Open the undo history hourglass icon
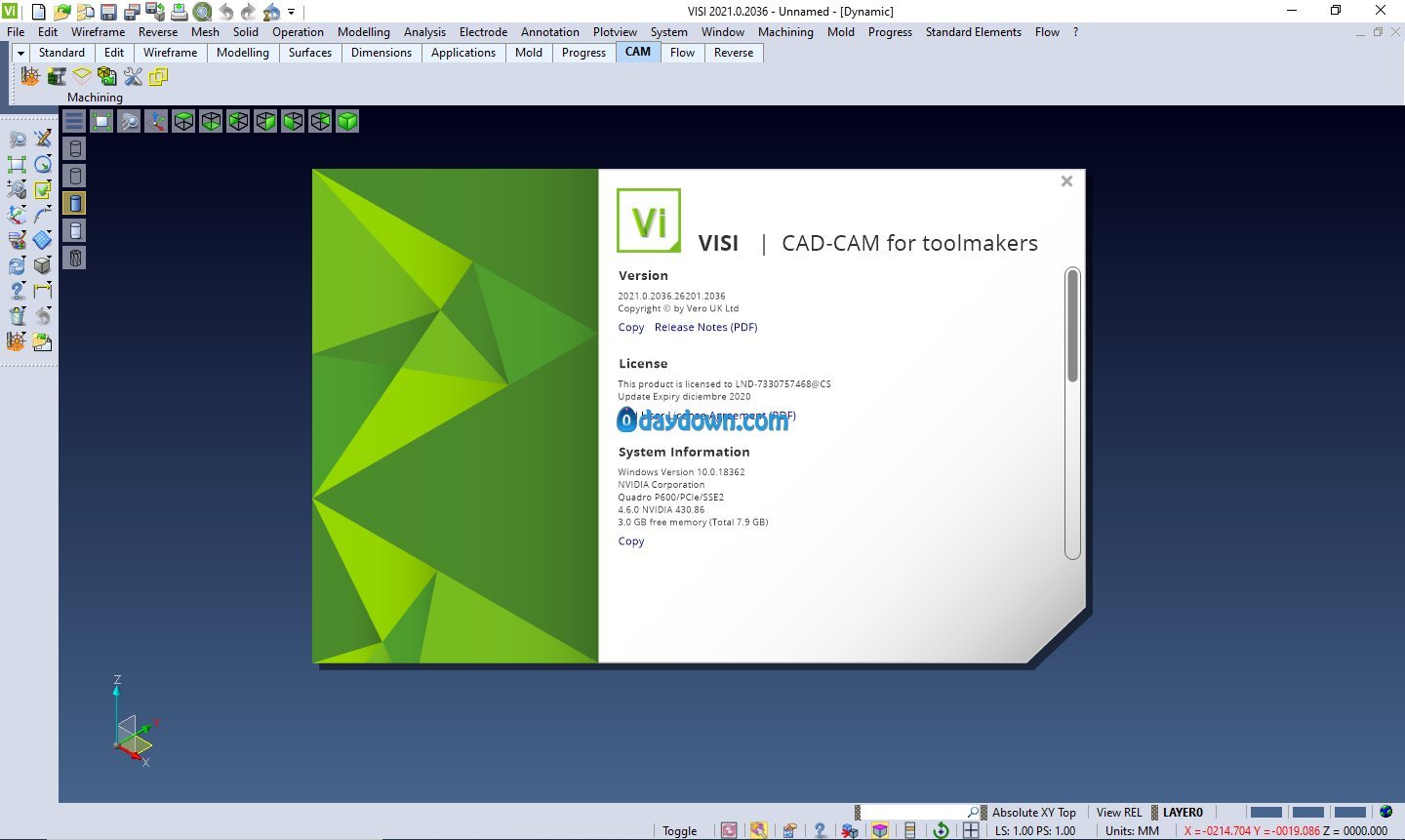 (x=272, y=12)
